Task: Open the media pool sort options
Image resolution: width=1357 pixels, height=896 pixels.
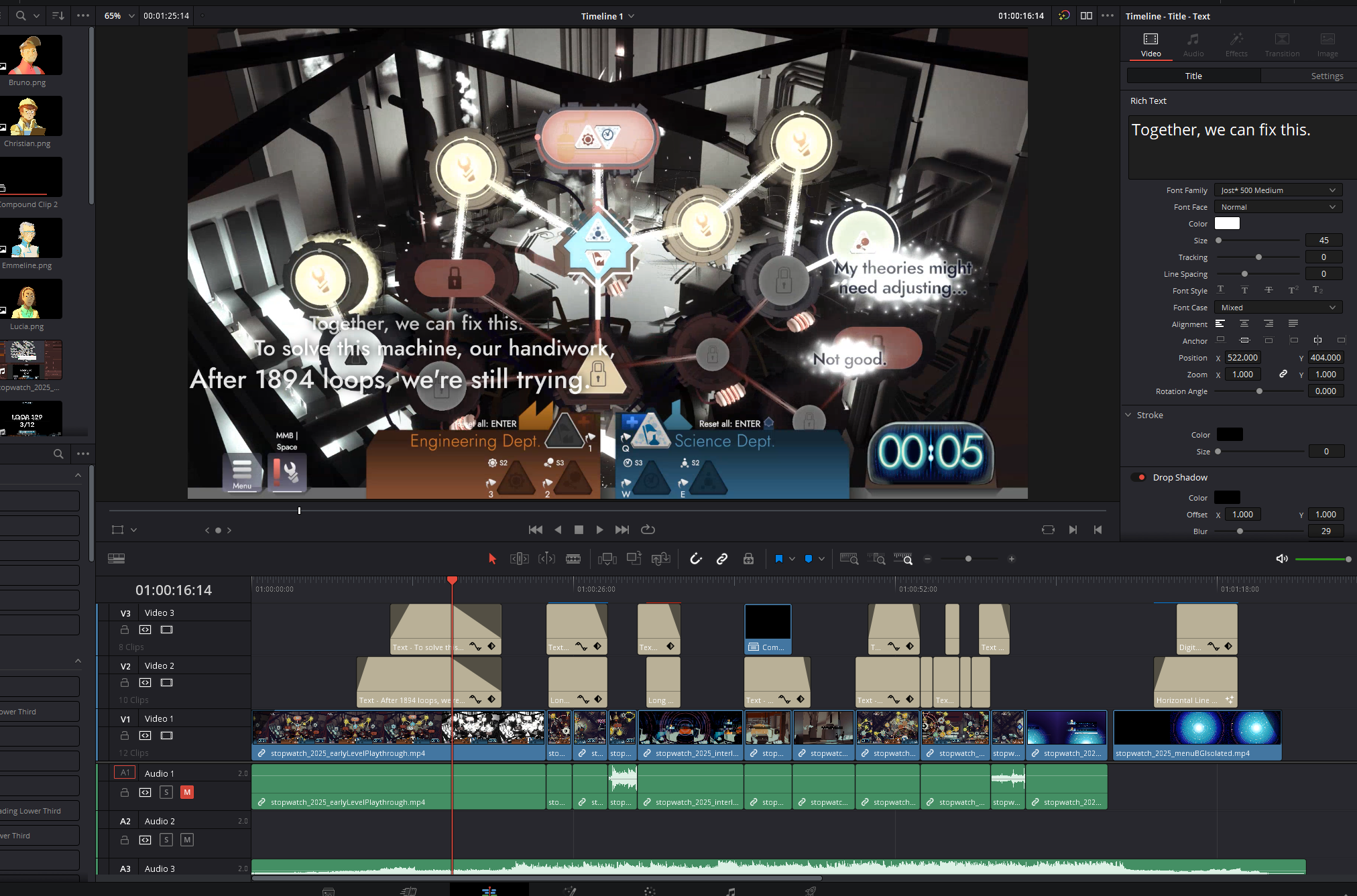Action: (58, 15)
